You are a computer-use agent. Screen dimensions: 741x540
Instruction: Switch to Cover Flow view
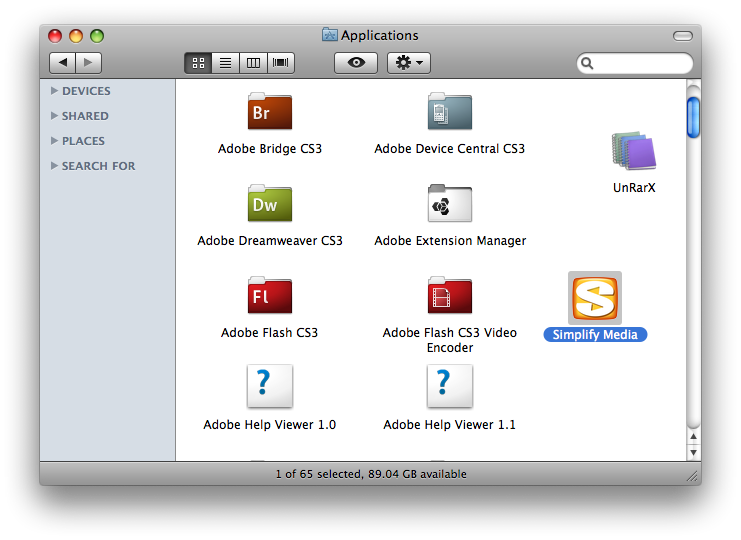pyautogui.click(x=281, y=63)
